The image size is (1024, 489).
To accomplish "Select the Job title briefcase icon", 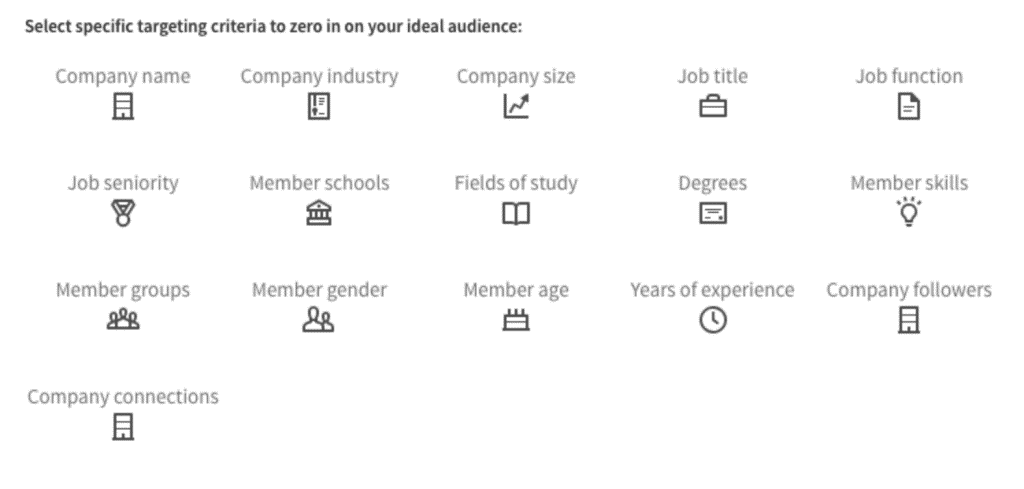I will click(712, 106).
